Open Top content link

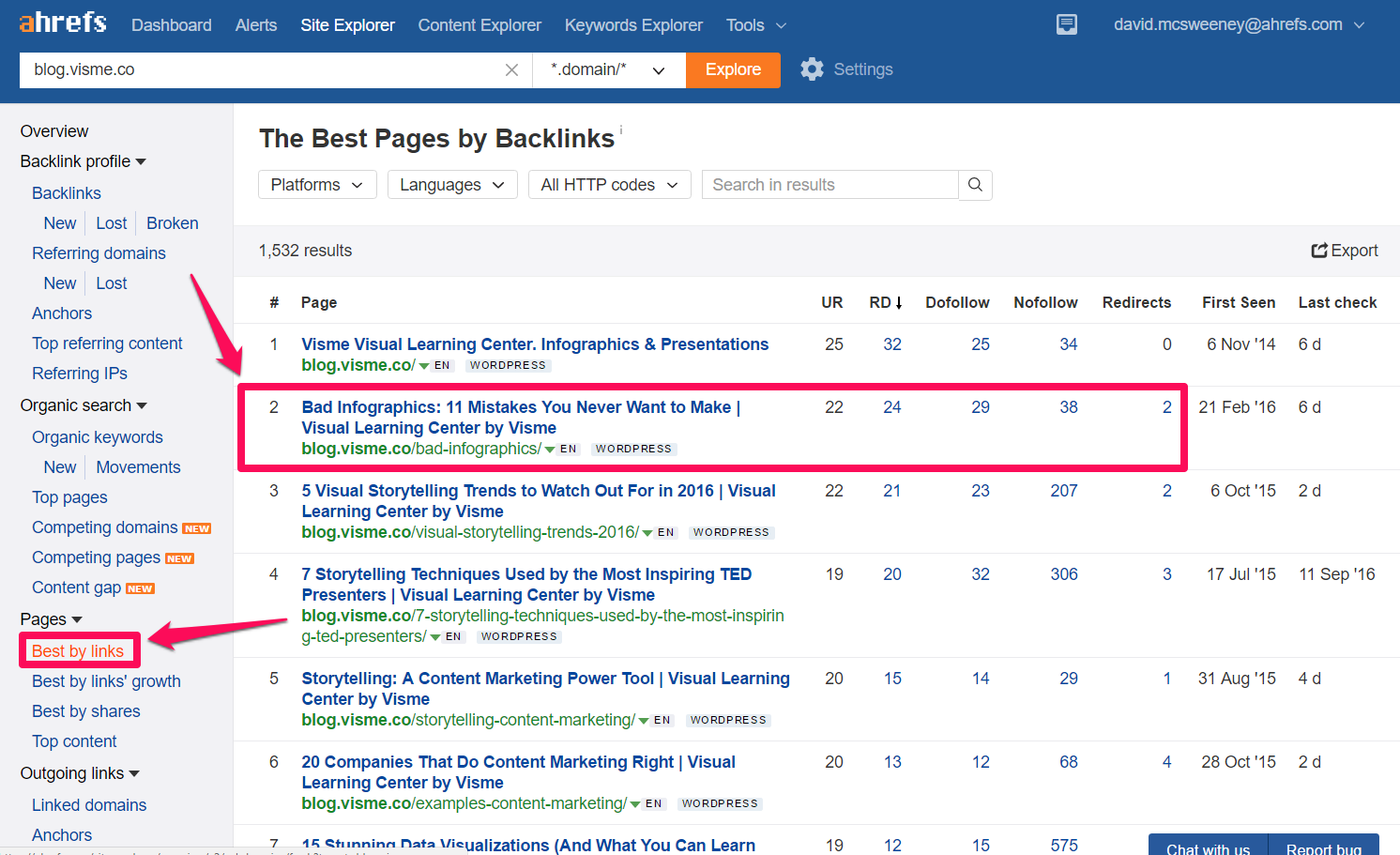point(74,741)
